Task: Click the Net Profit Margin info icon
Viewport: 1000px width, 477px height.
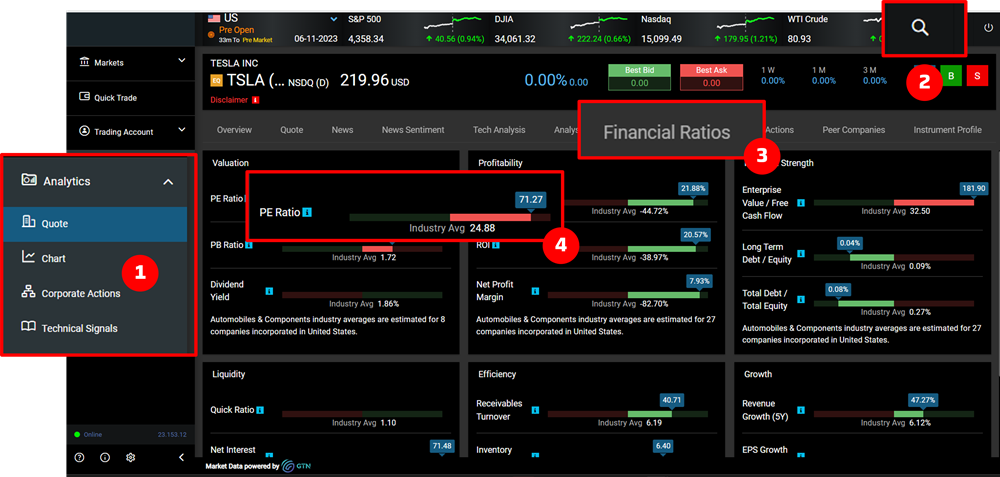Action: point(535,291)
